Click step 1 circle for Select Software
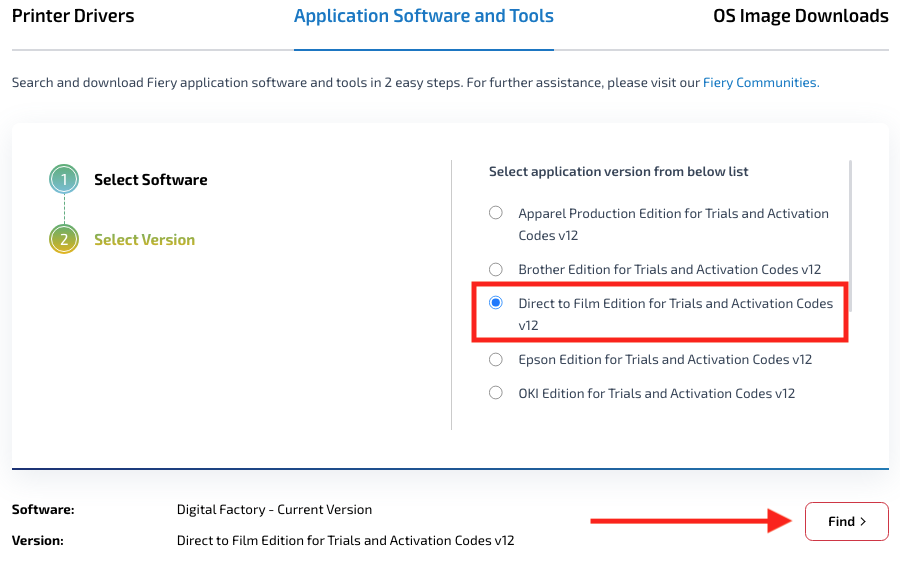Screen dimensions: 900x562 [64, 179]
